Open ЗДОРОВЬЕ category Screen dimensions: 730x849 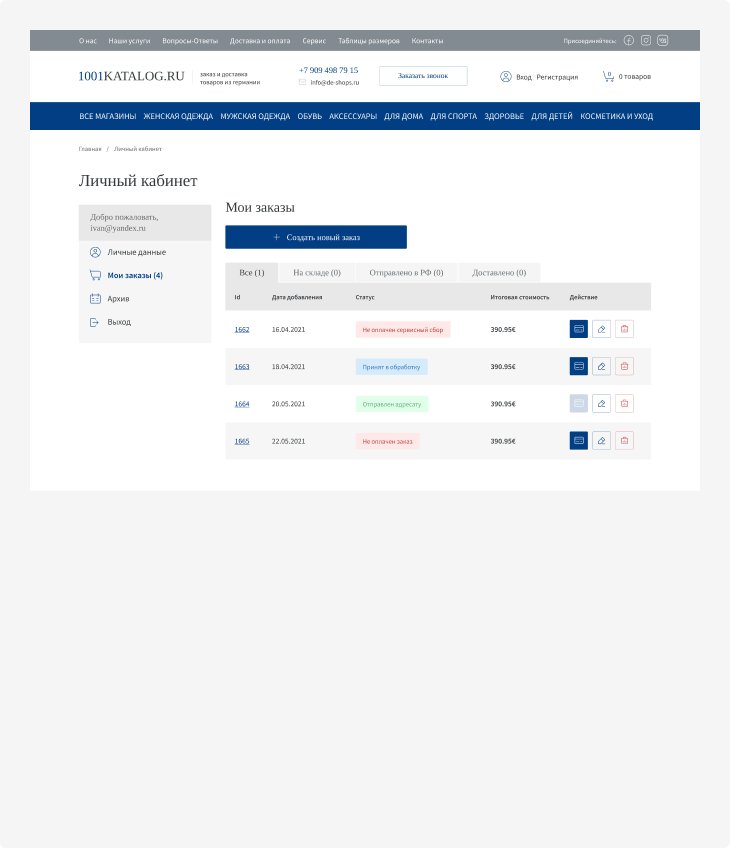(504, 116)
